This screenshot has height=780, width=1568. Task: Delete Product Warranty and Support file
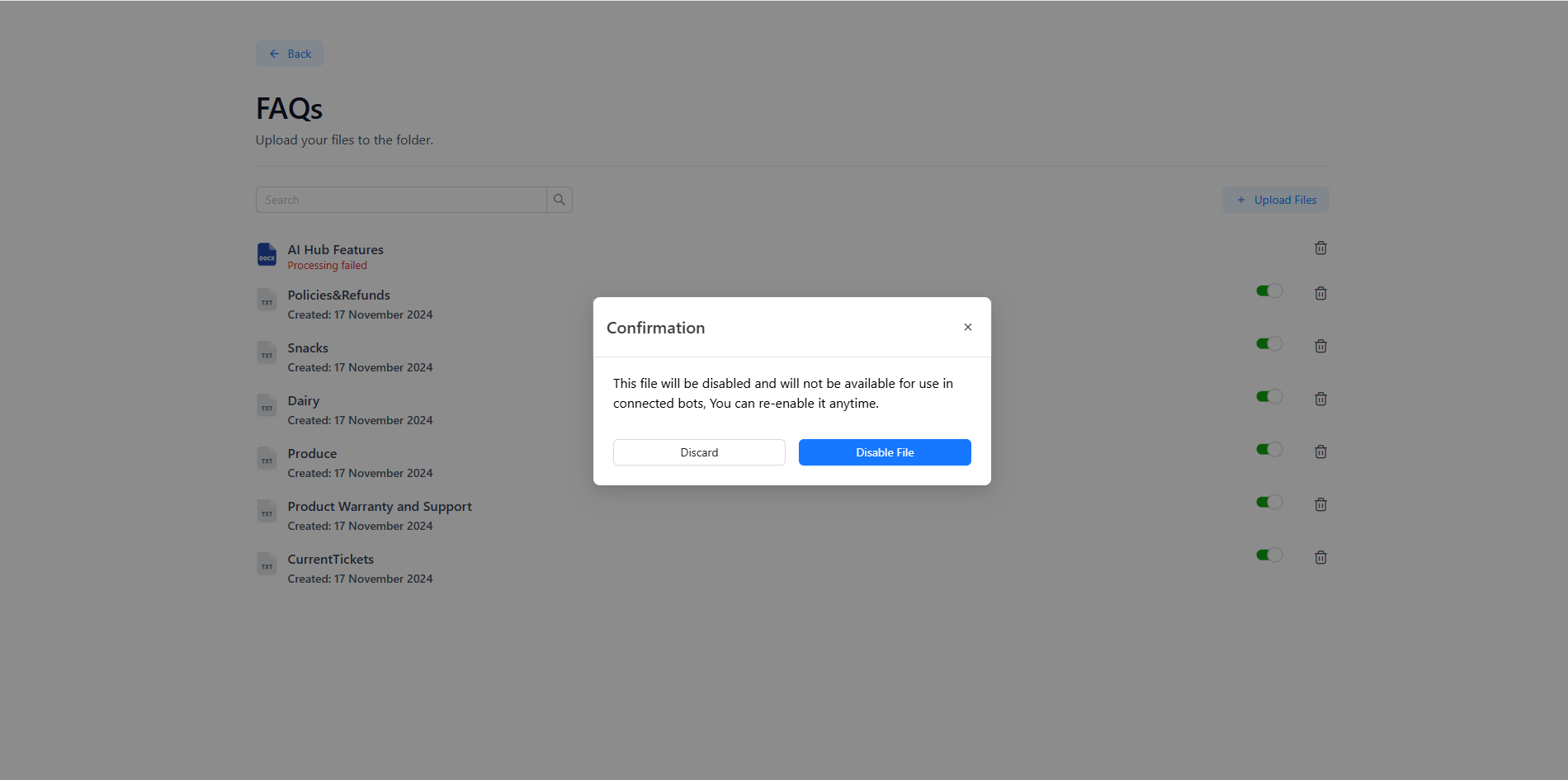click(x=1320, y=504)
